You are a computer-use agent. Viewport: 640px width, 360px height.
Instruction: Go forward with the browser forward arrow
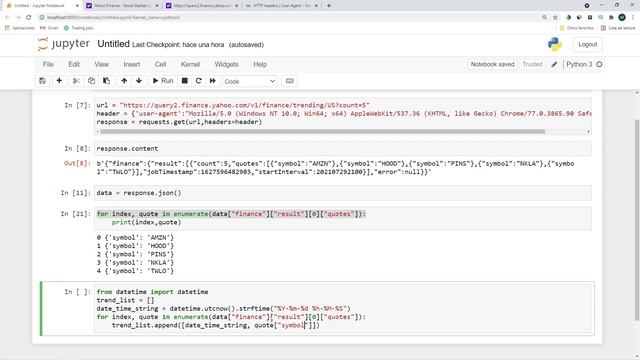click(x=18, y=17)
